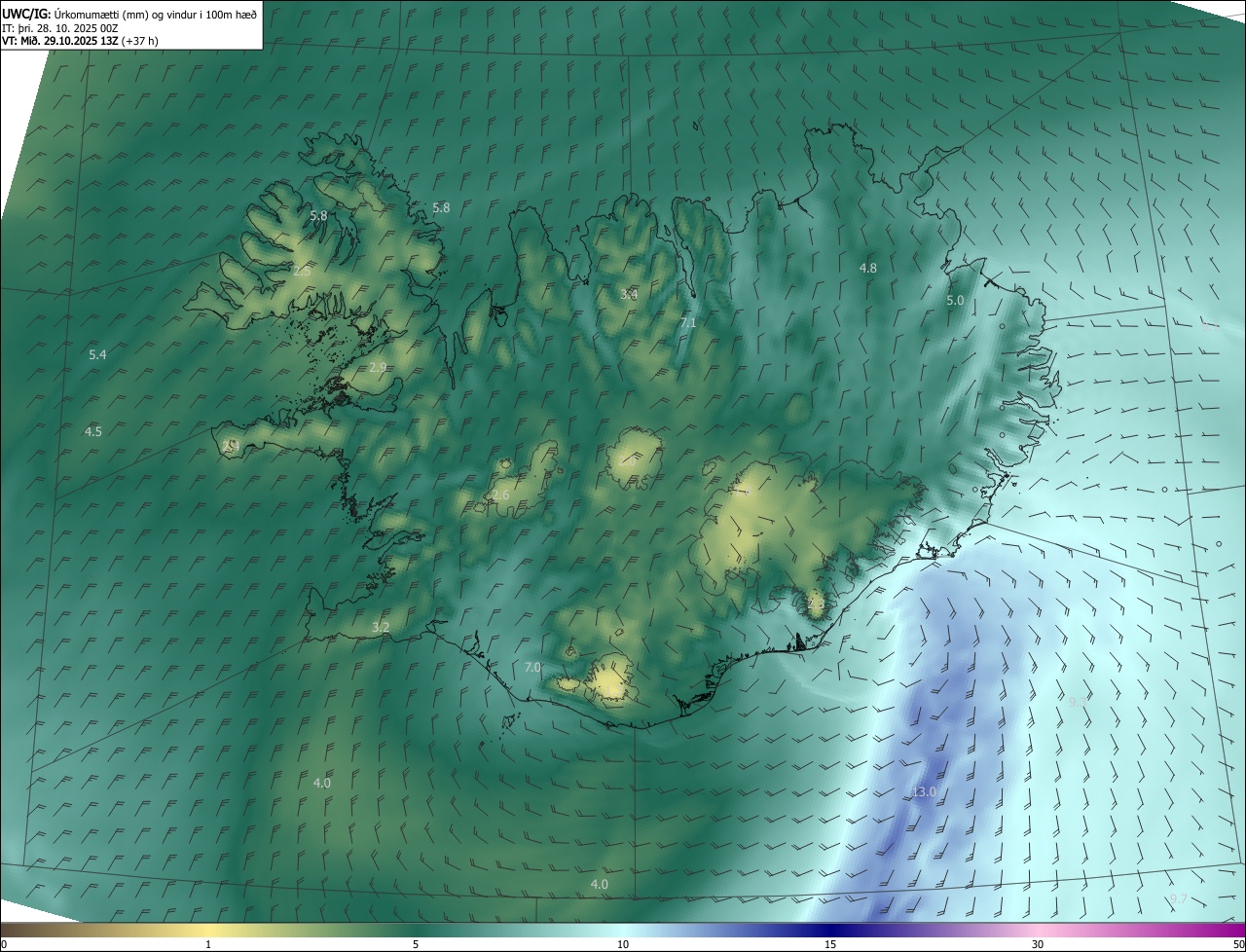Click the colour scale tick label 5
The width and height of the screenshot is (1246, 952).
coord(416,944)
